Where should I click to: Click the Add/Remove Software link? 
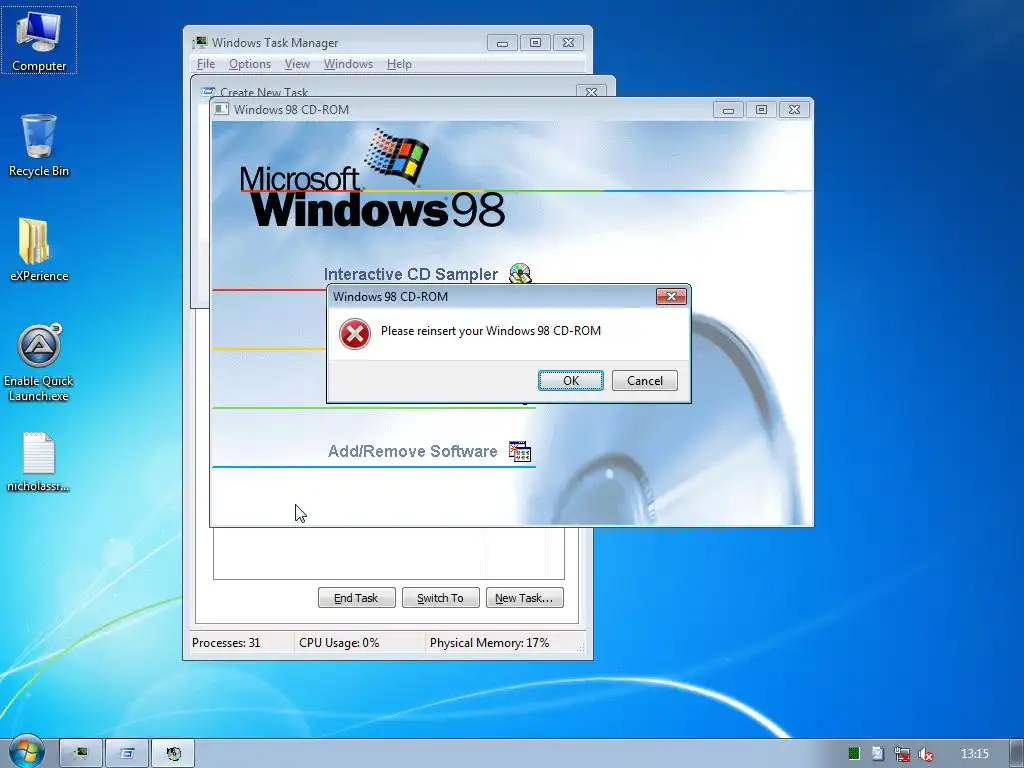[413, 451]
